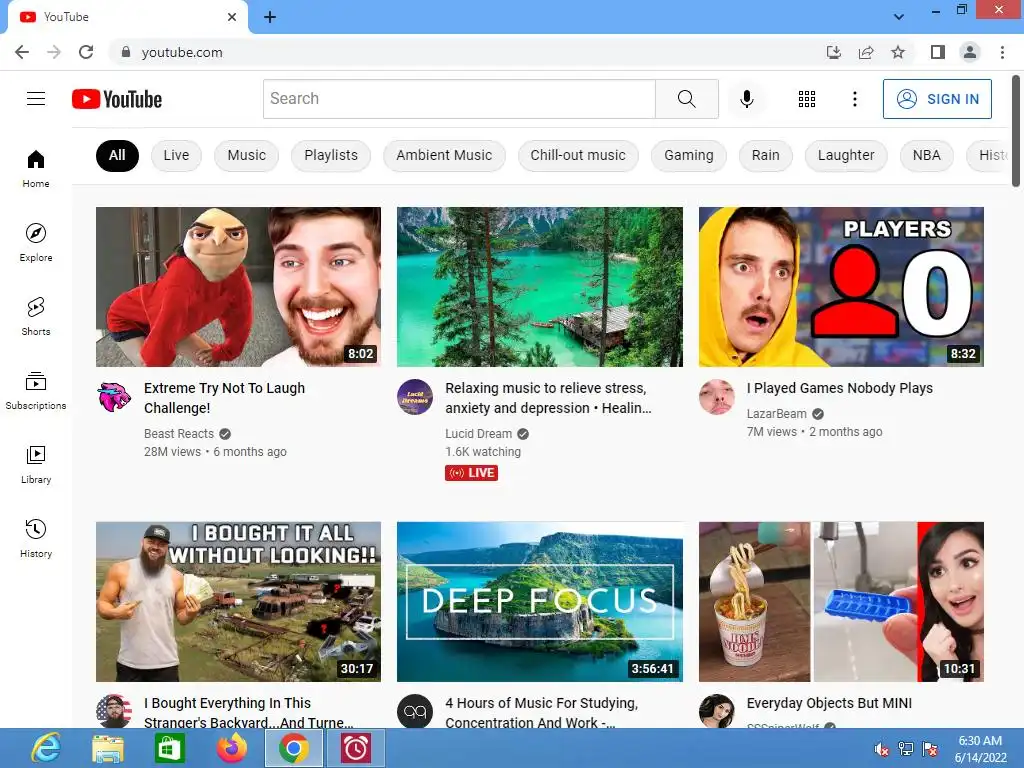The image size is (1024, 768).
Task: Launch Firefox from taskbar
Action: click(232, 748)
